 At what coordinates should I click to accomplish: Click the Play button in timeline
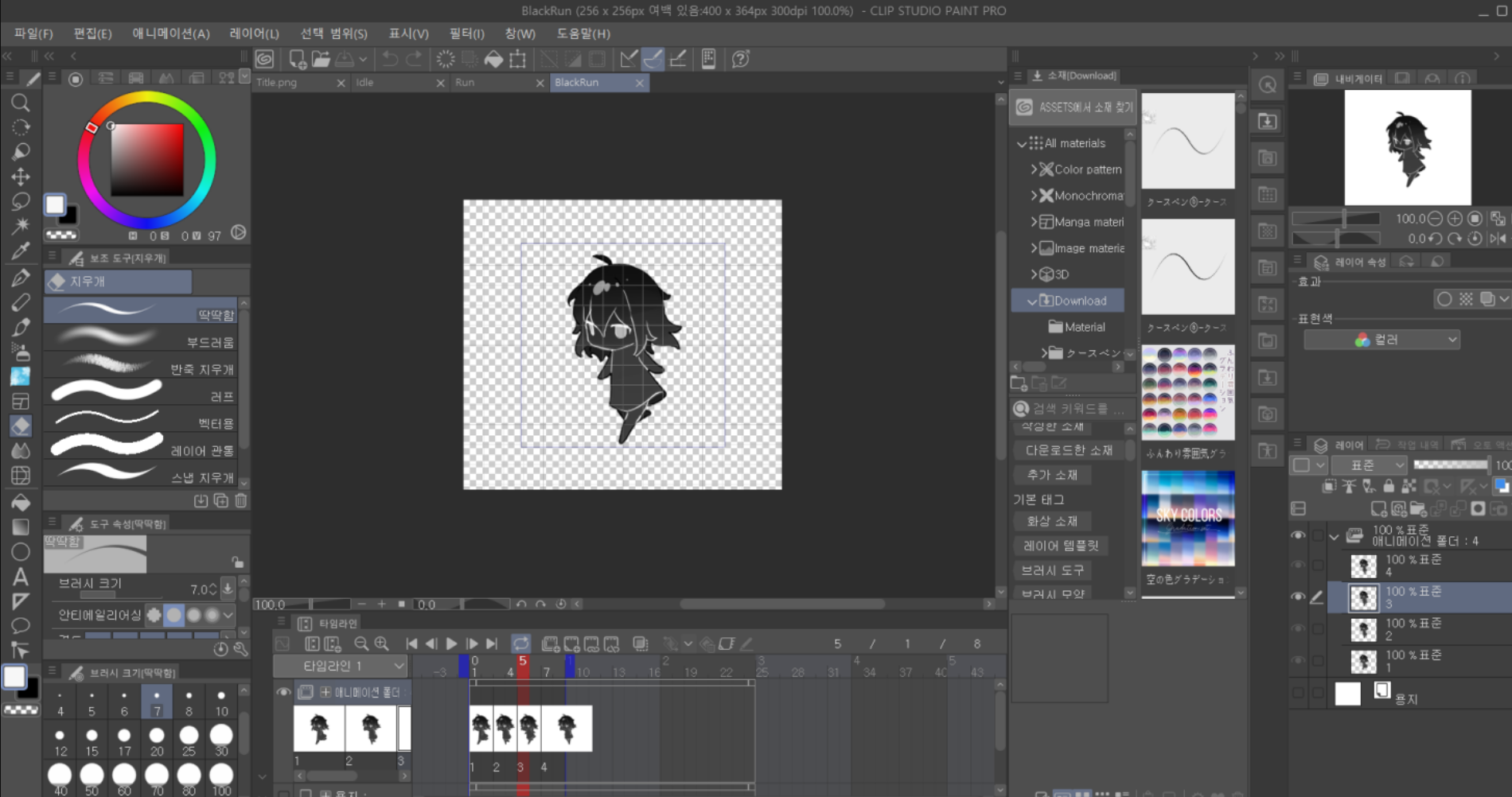click(451, 643)
